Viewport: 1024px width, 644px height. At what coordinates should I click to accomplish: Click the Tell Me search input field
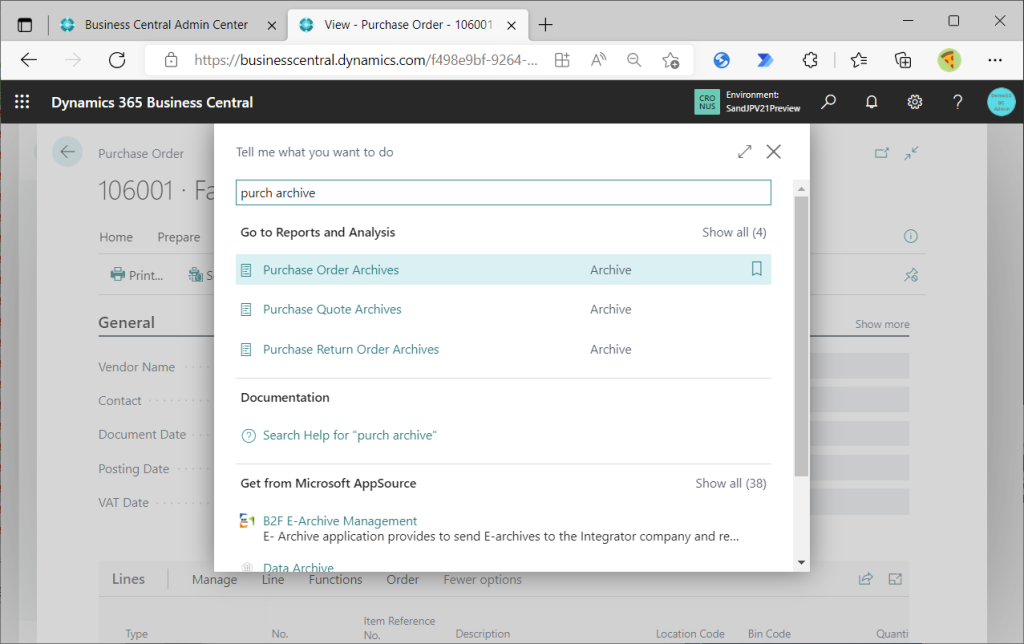point(504,193)
